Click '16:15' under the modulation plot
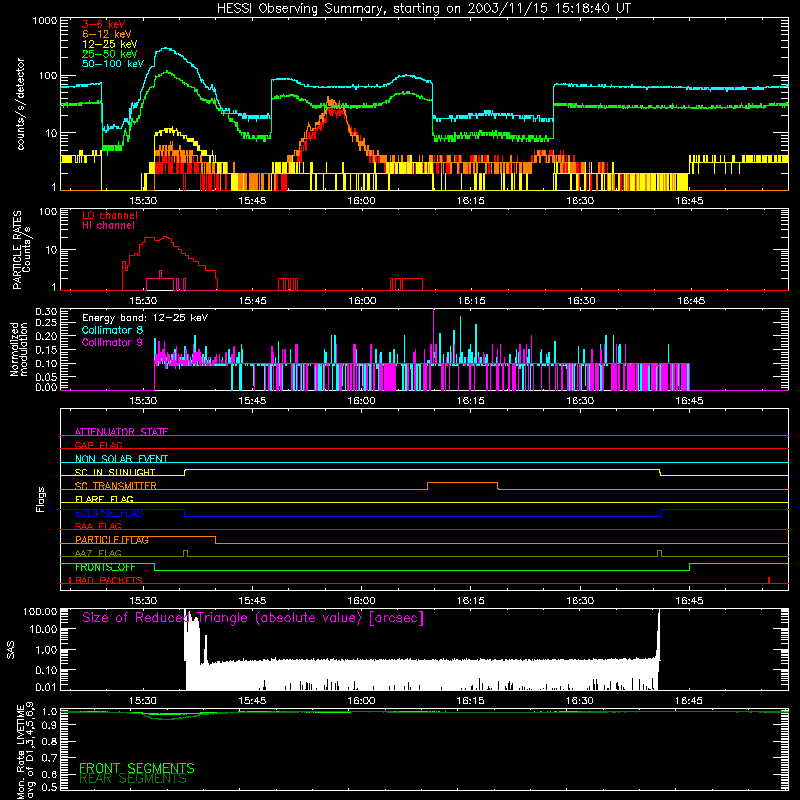This screenshot has width=800, height=800. point(470,401)
